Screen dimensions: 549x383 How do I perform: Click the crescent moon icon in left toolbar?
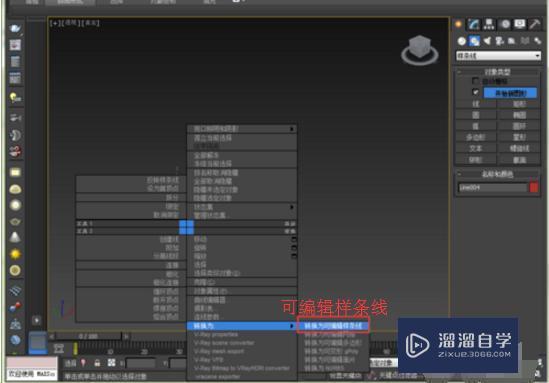pos(15,135)
